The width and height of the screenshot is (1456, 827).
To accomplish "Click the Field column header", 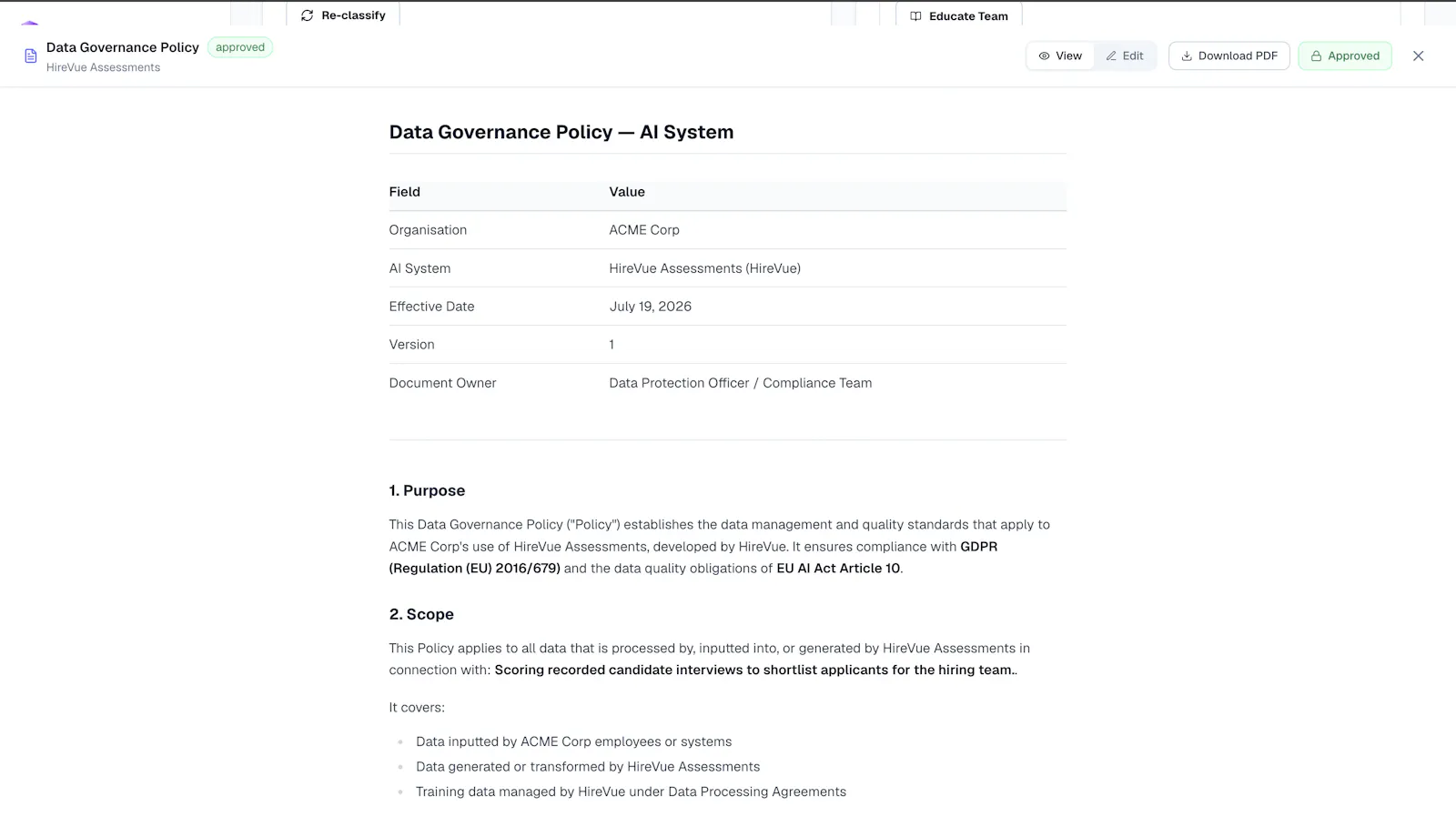I will click(x=405, y=192).
